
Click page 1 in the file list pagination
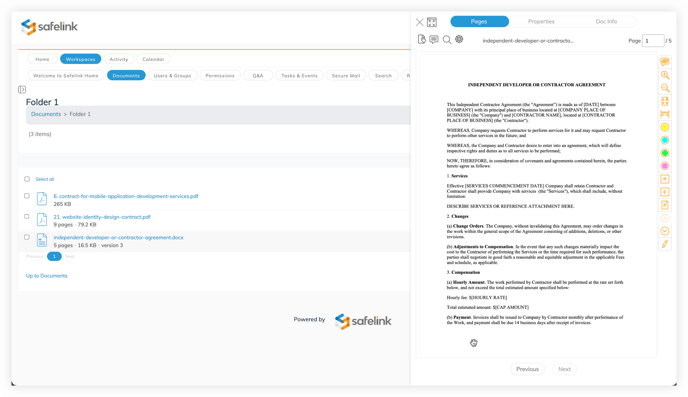(54, 257)
